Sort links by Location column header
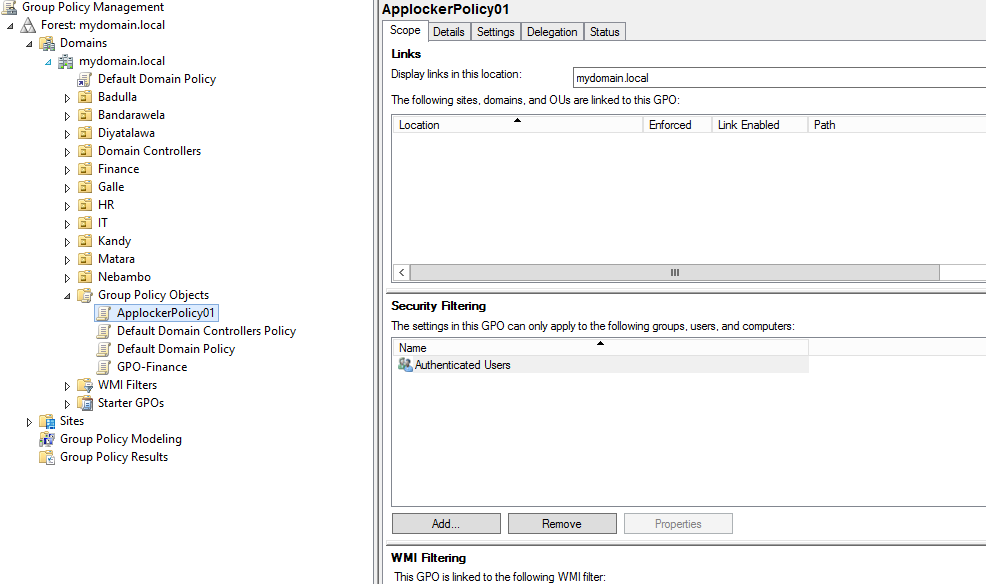This screenshot has width=986, height=584. tap(518, 124)
